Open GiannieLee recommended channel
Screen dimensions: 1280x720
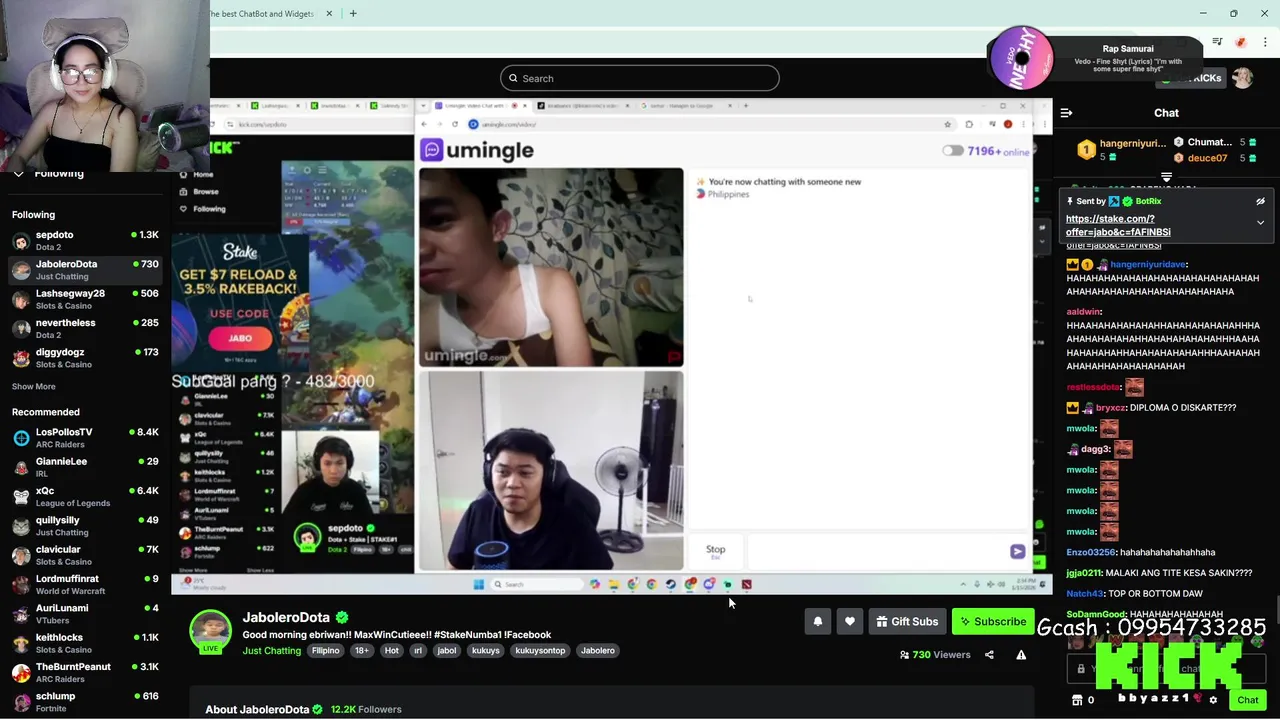pyautogui.click(x=85, y=467)
